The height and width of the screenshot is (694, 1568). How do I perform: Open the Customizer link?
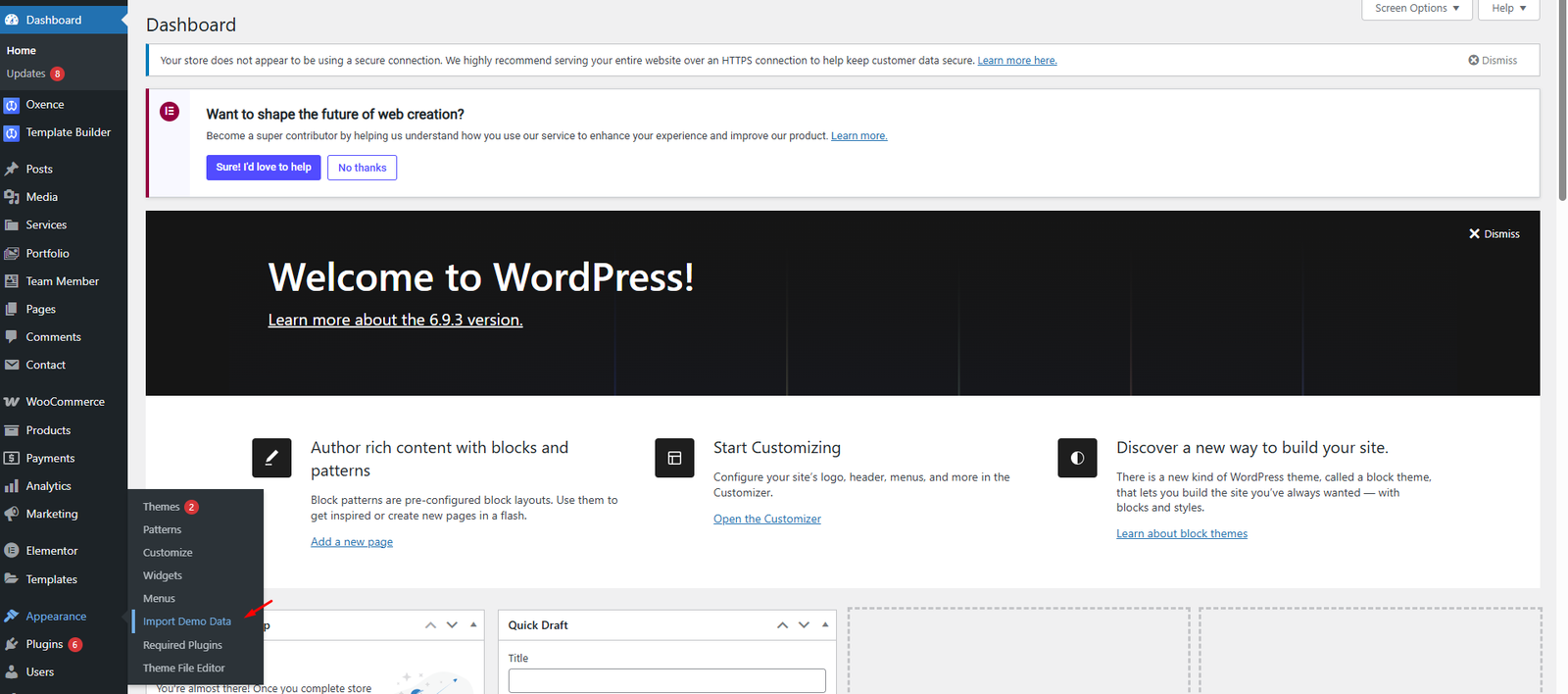[767, 519]
